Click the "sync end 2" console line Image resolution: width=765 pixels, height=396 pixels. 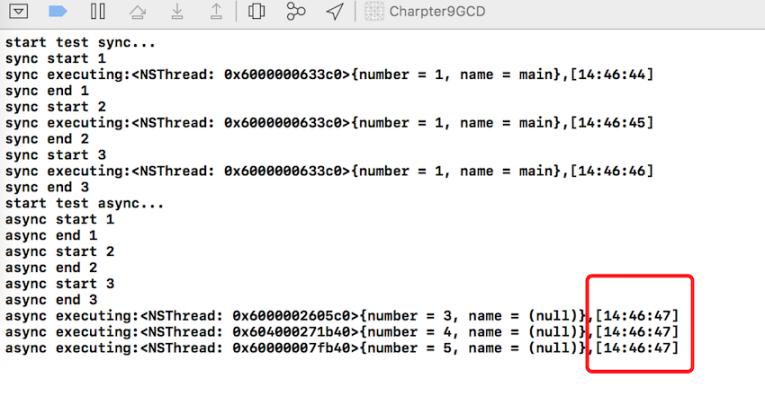pyautogui.click(x=47, y=139)
